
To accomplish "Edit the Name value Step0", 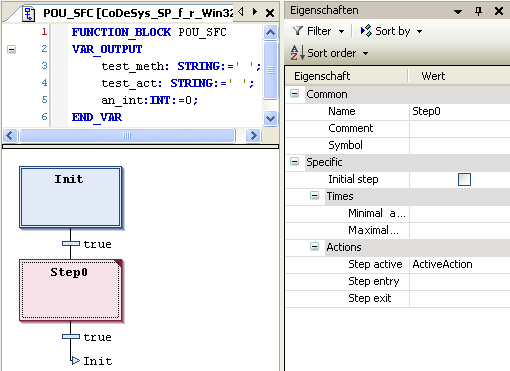I will coord(460,111).
